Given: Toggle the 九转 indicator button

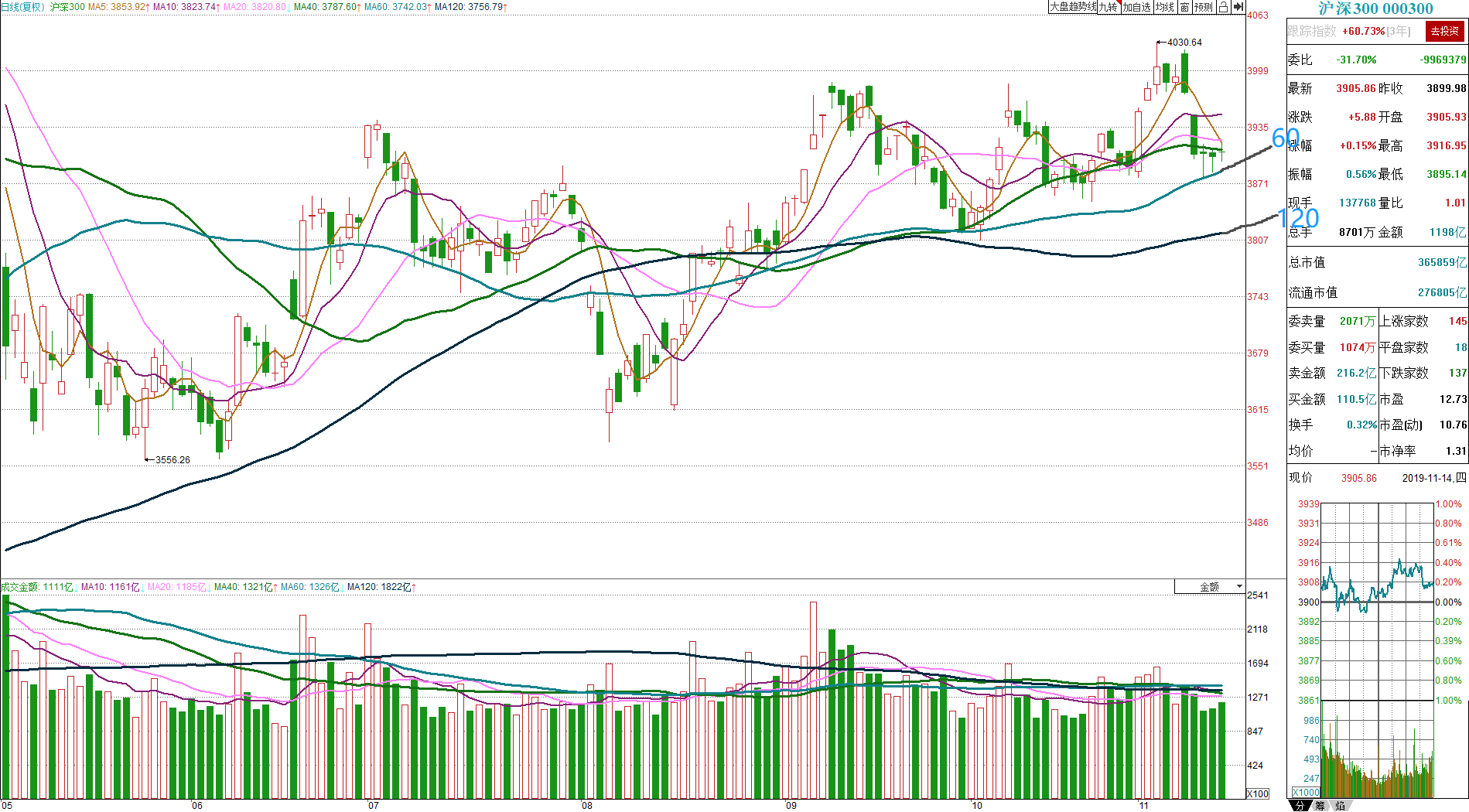Looking at the screenshot, I should click(x=1109, y=7).
